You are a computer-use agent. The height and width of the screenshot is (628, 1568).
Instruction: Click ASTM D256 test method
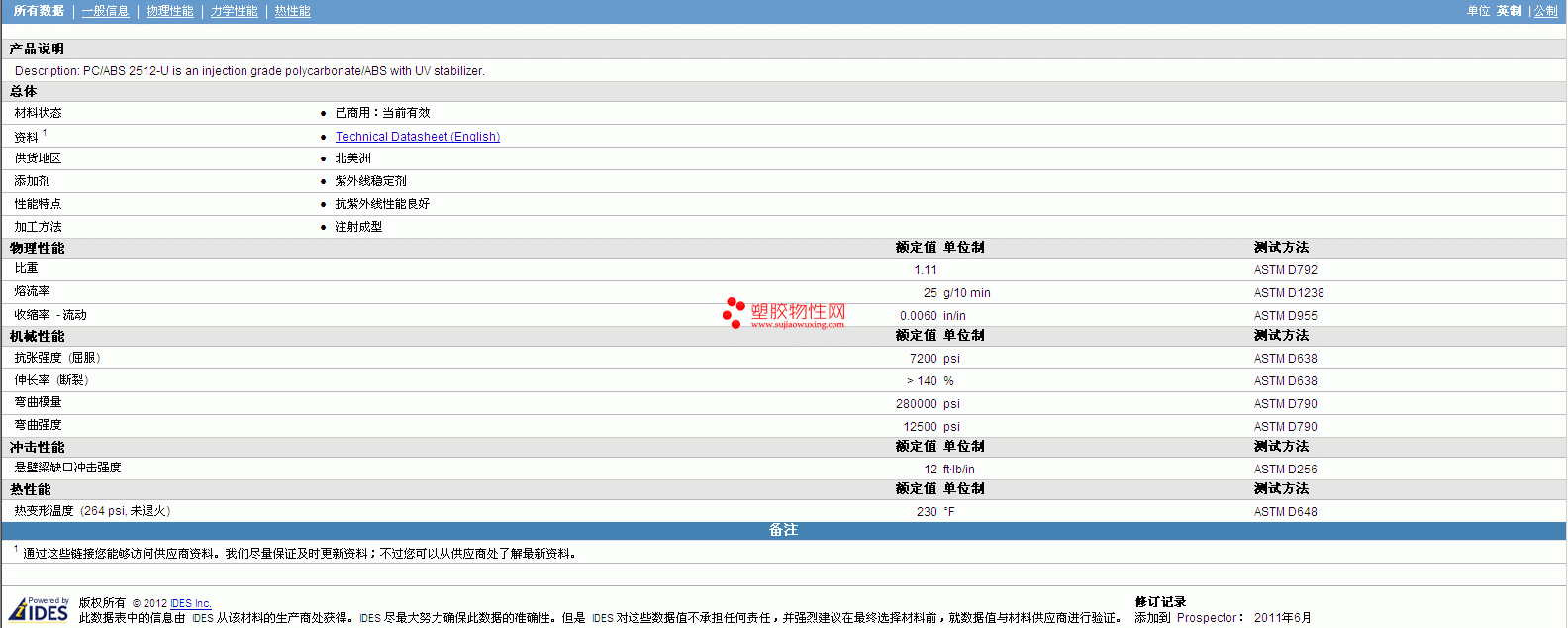(1285, 470)
